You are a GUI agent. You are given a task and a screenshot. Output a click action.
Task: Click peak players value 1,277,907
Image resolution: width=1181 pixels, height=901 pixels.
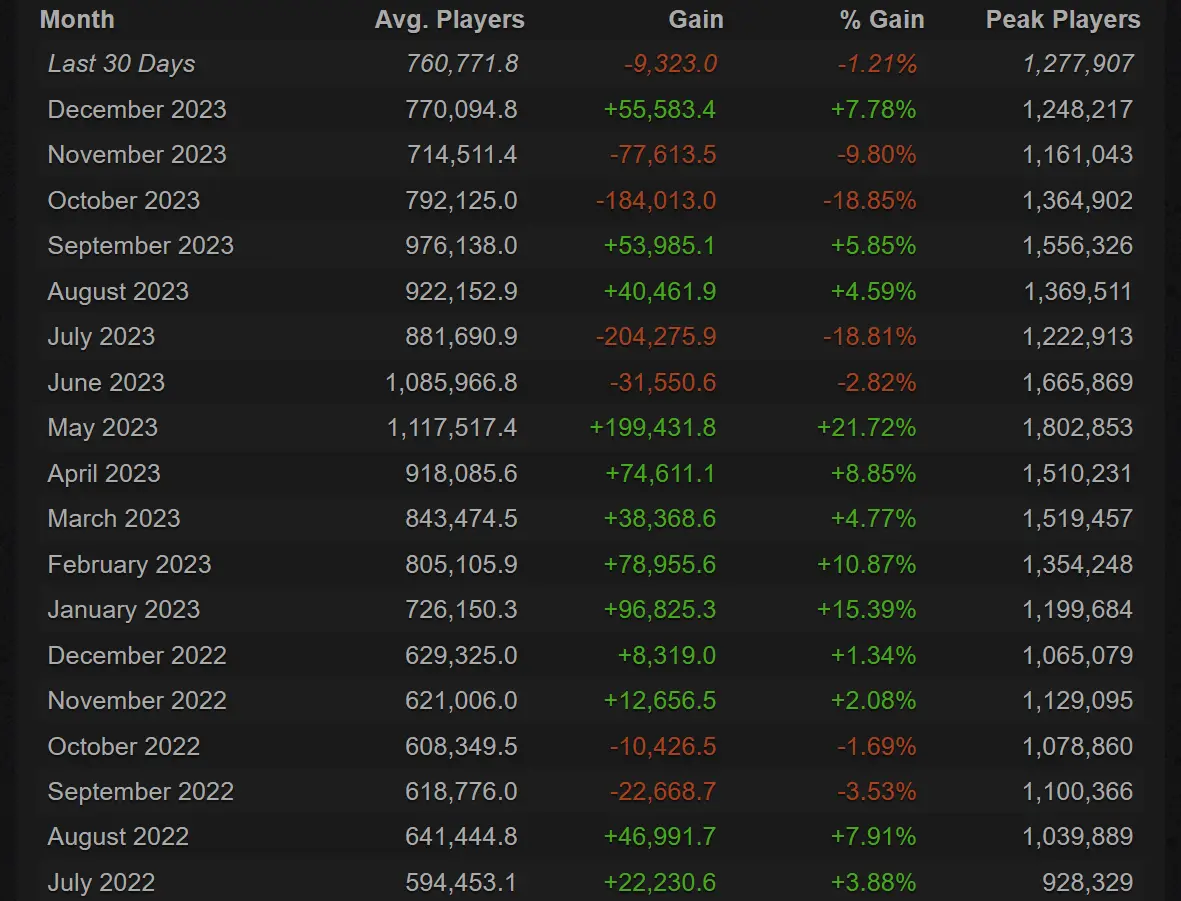point(1078,64)
